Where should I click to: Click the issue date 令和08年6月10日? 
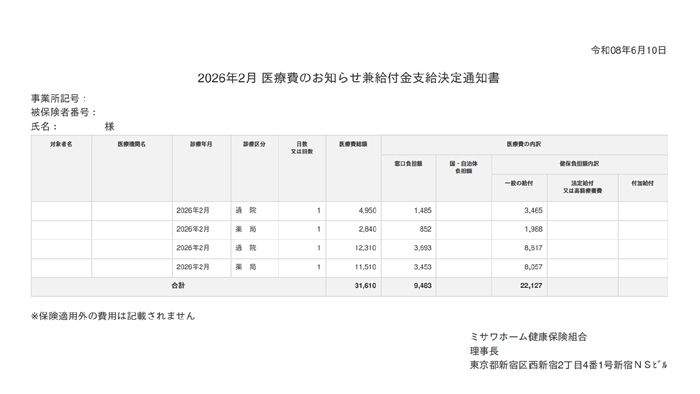point(629,50)
